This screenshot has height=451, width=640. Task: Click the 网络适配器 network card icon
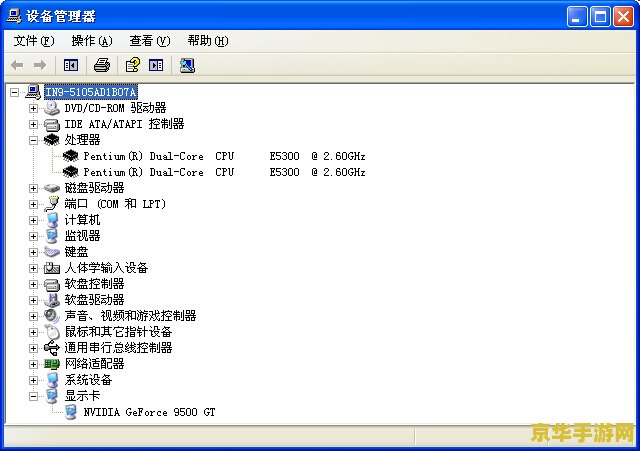click(x=52, y=364)
